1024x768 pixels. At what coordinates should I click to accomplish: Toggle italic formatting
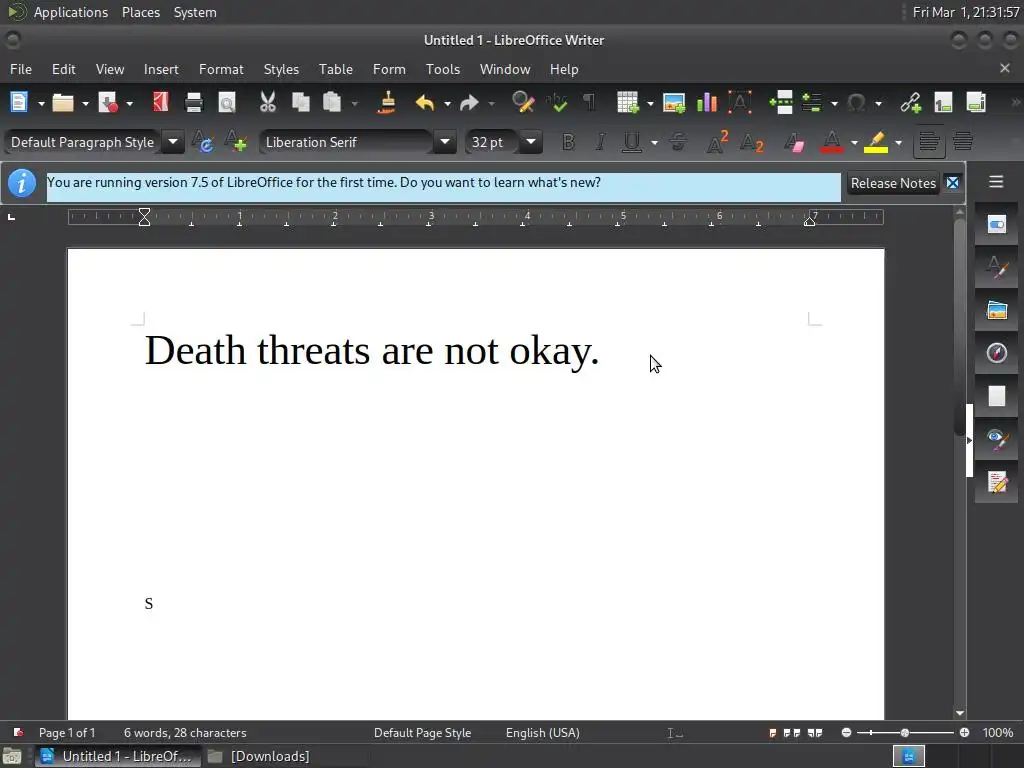point(600,142)
